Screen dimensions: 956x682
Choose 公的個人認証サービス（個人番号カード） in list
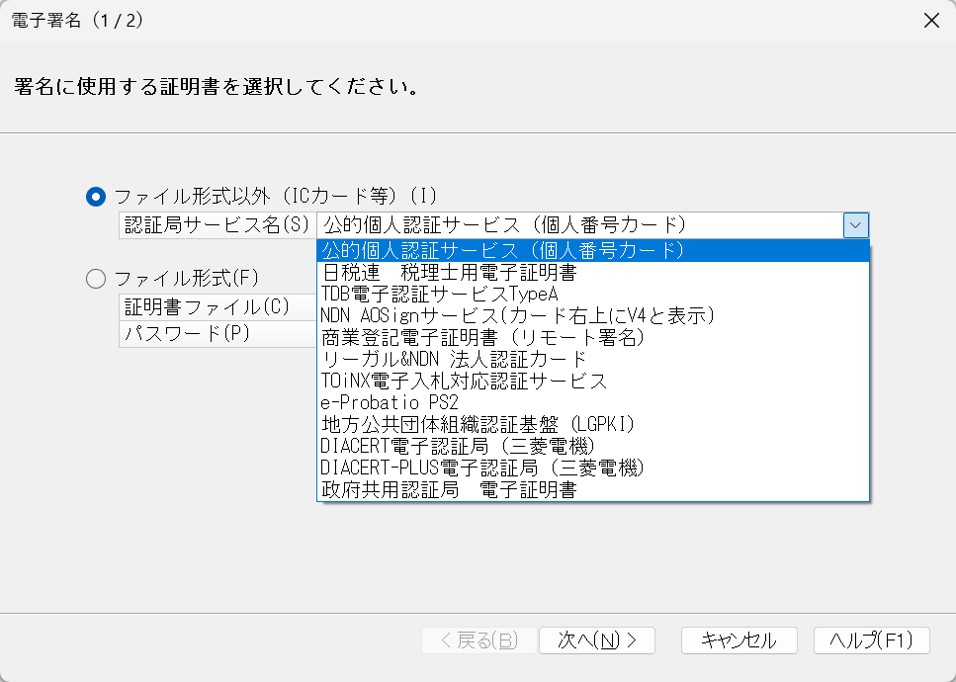(593, 250)
